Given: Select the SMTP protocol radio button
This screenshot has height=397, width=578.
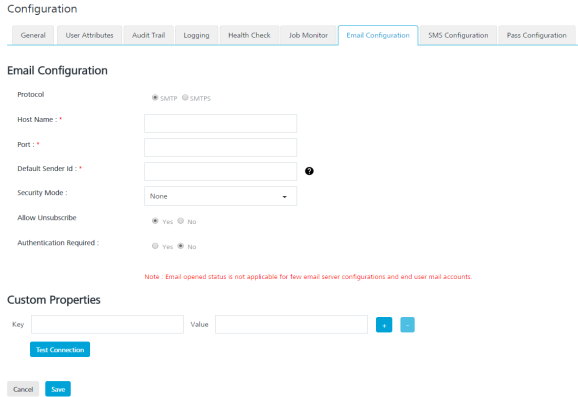Looking at the screenshot, I should point(155,97).
